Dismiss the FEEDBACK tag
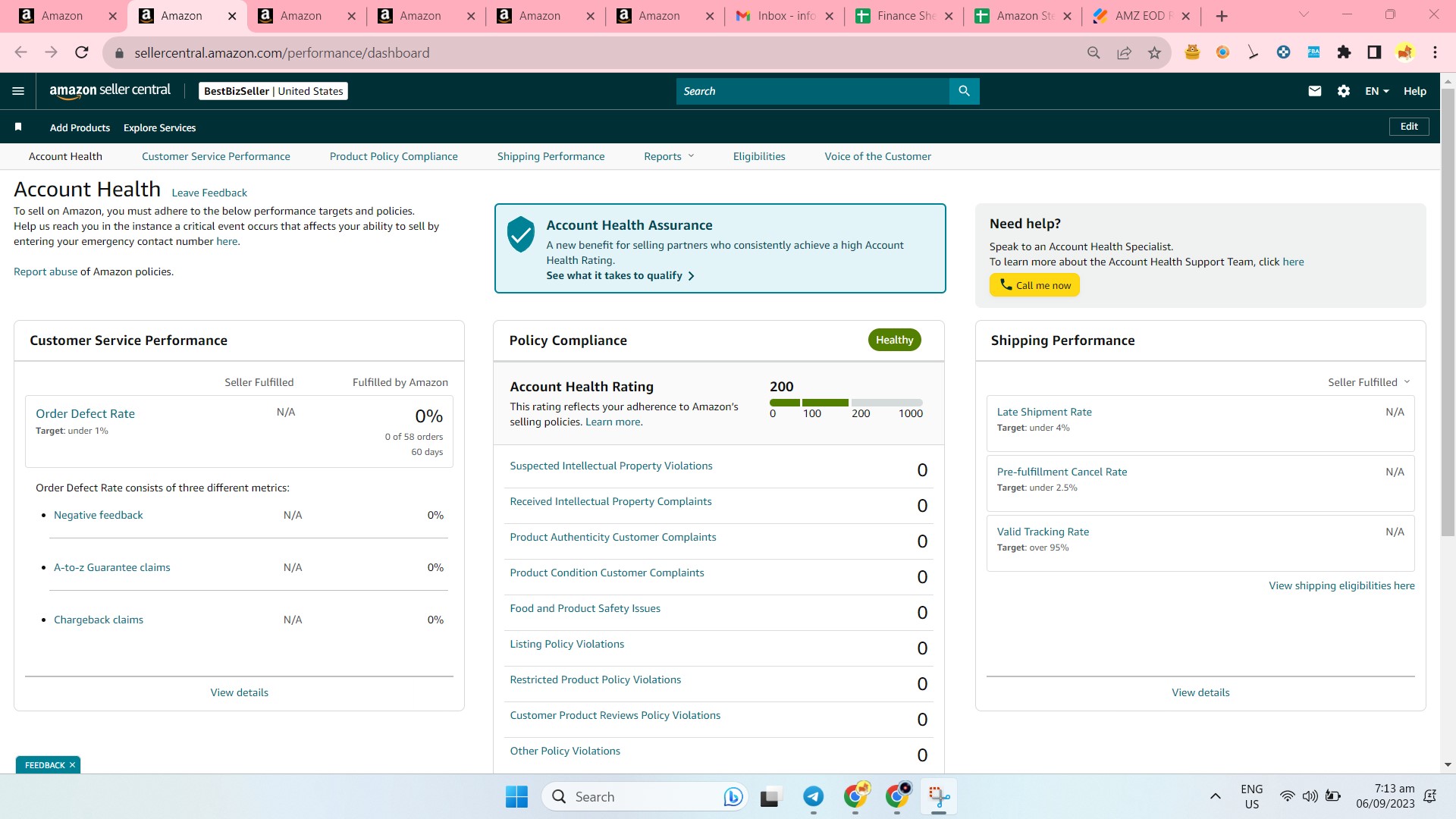 coord(73,765)
